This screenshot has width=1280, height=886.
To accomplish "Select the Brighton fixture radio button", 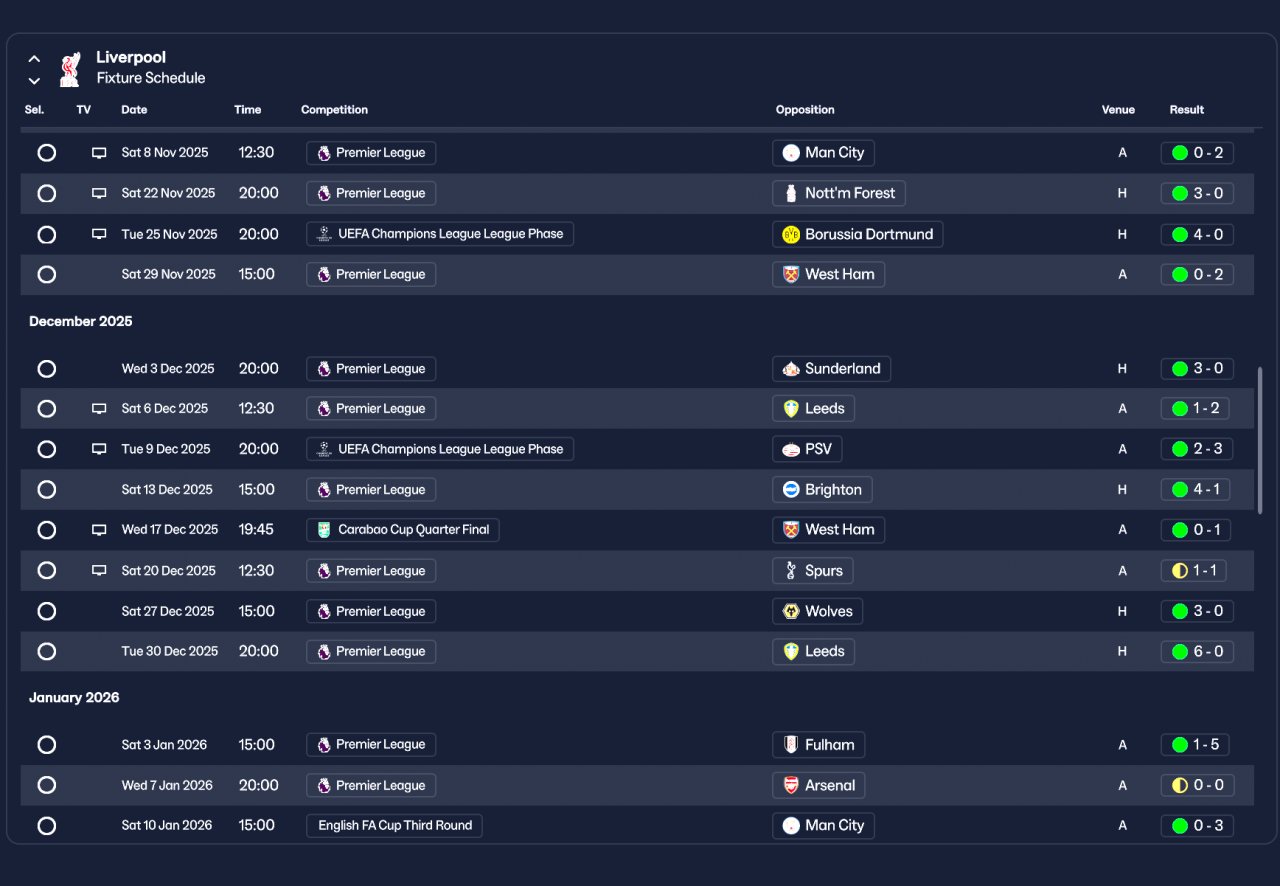I will click(x=46, y=489).
